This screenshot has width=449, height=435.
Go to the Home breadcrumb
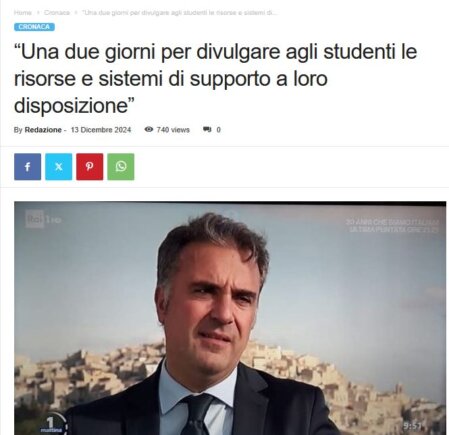pos(23,12)
